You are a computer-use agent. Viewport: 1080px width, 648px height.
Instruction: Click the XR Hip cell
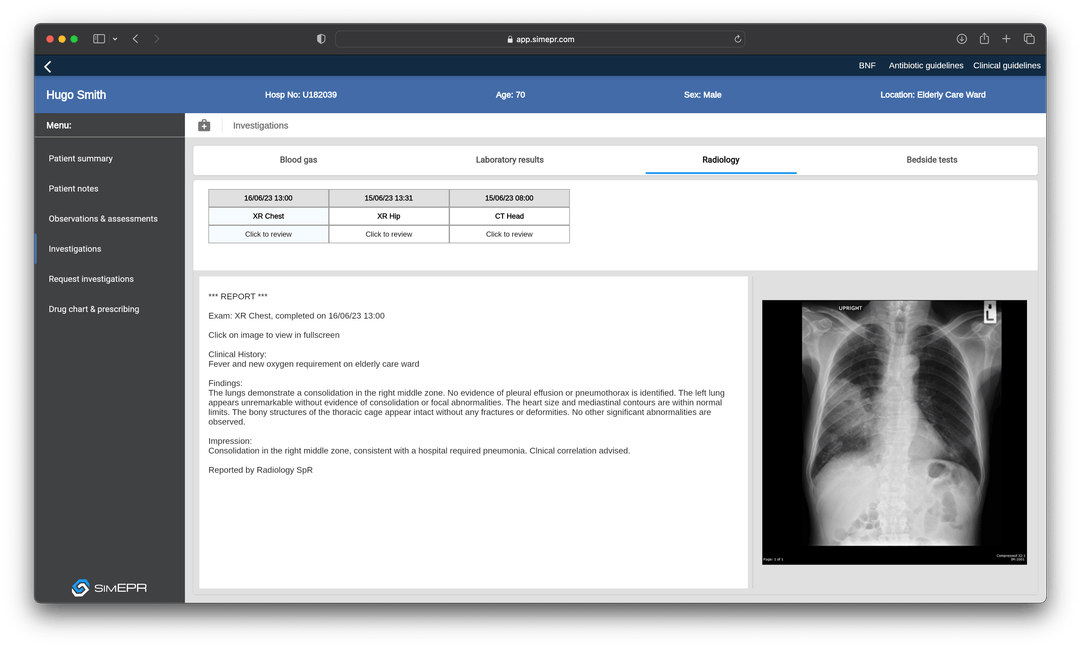(x=388, y=216)
